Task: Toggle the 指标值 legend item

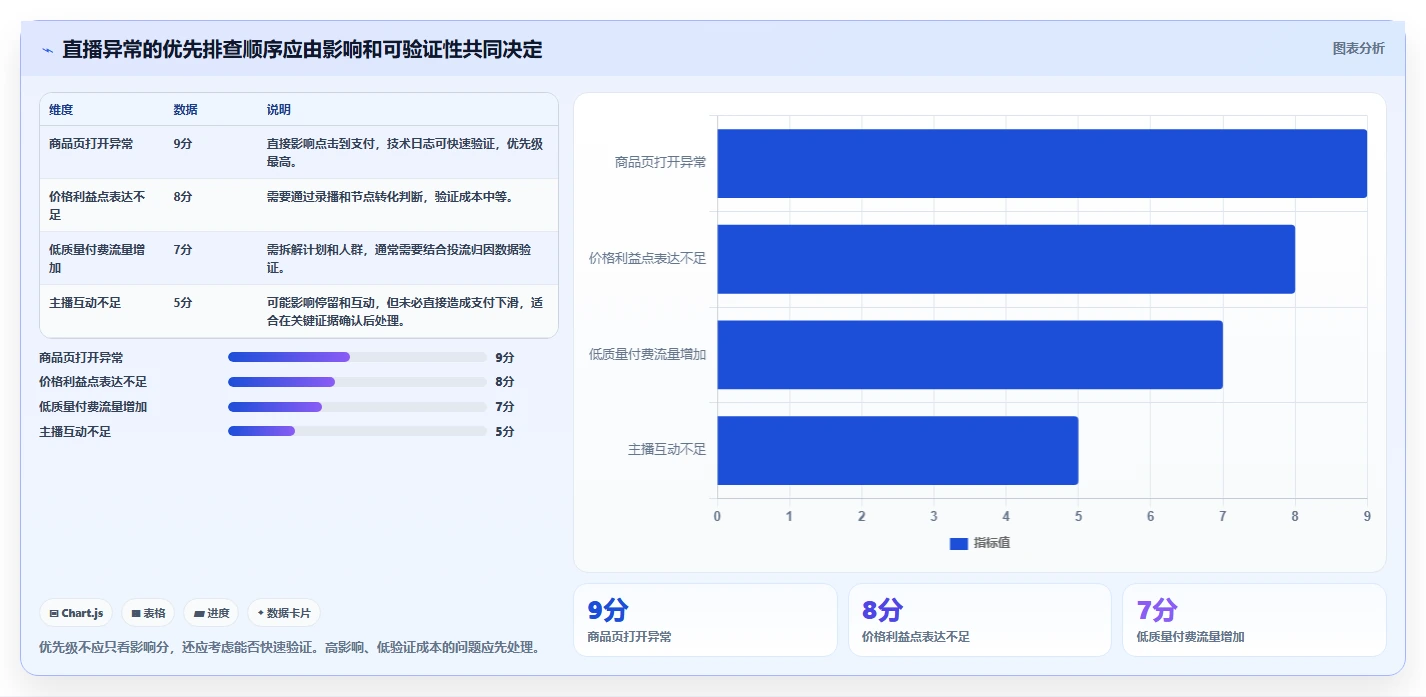Action: [x=979, y=543]
